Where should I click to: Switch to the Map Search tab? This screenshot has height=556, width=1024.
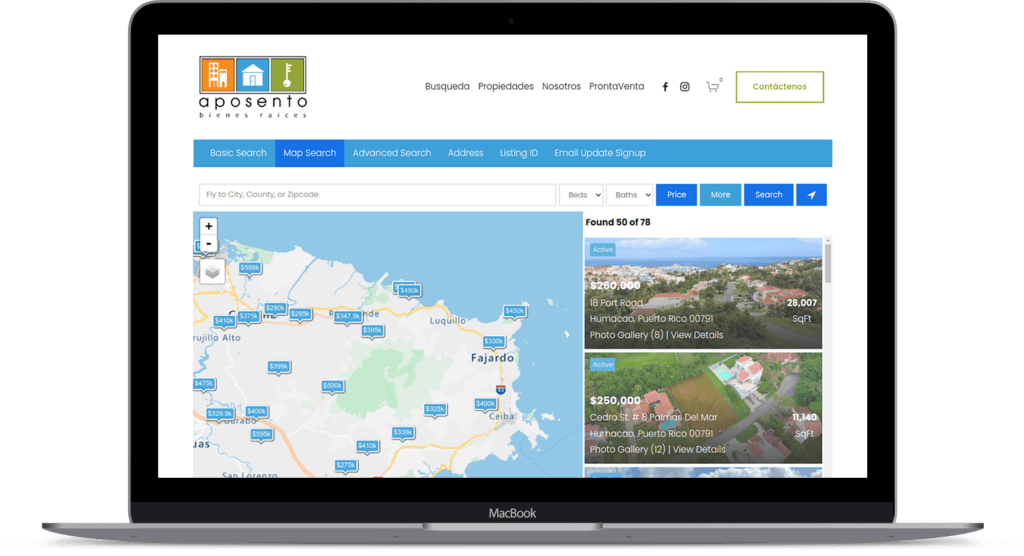coord(310,153)
